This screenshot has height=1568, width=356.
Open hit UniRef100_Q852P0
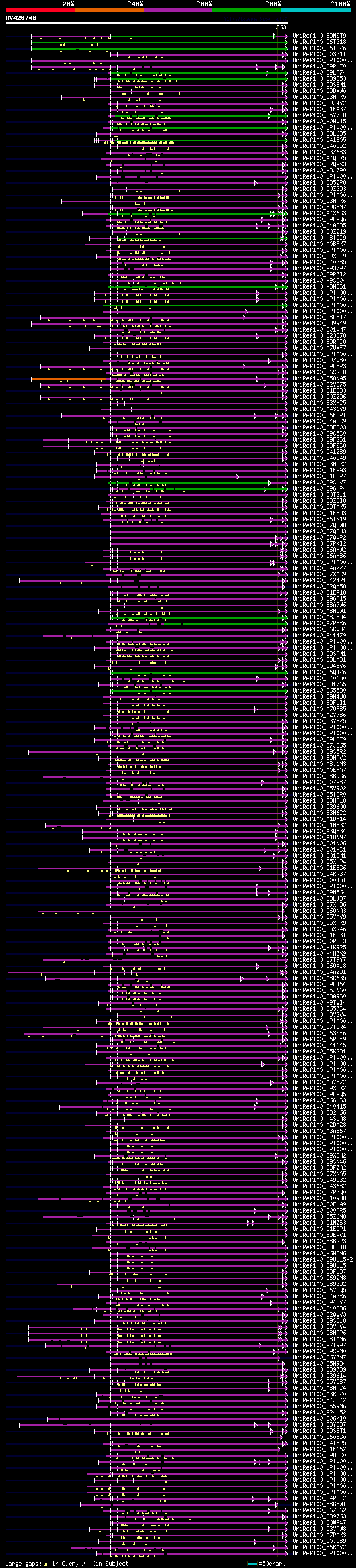coord(319,182)
